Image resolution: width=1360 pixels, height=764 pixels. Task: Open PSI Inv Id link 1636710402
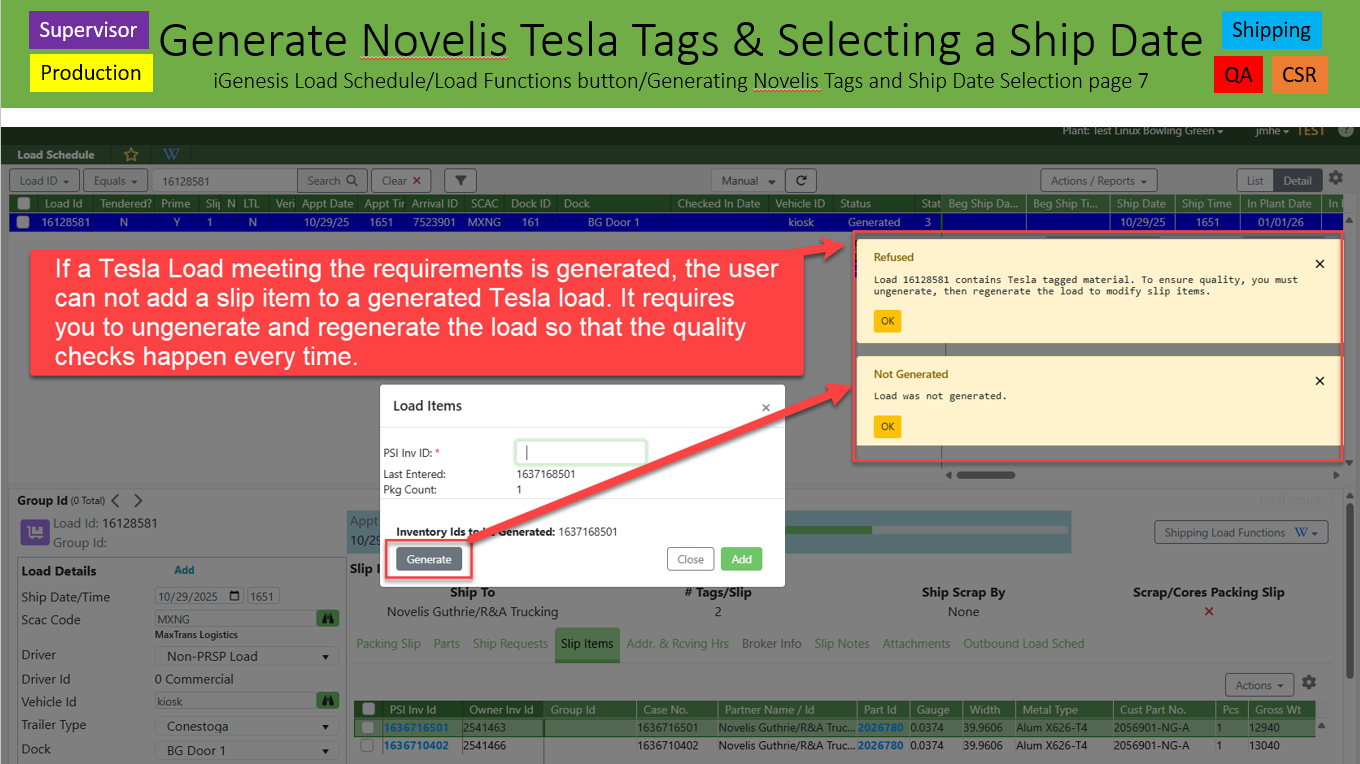416,746
